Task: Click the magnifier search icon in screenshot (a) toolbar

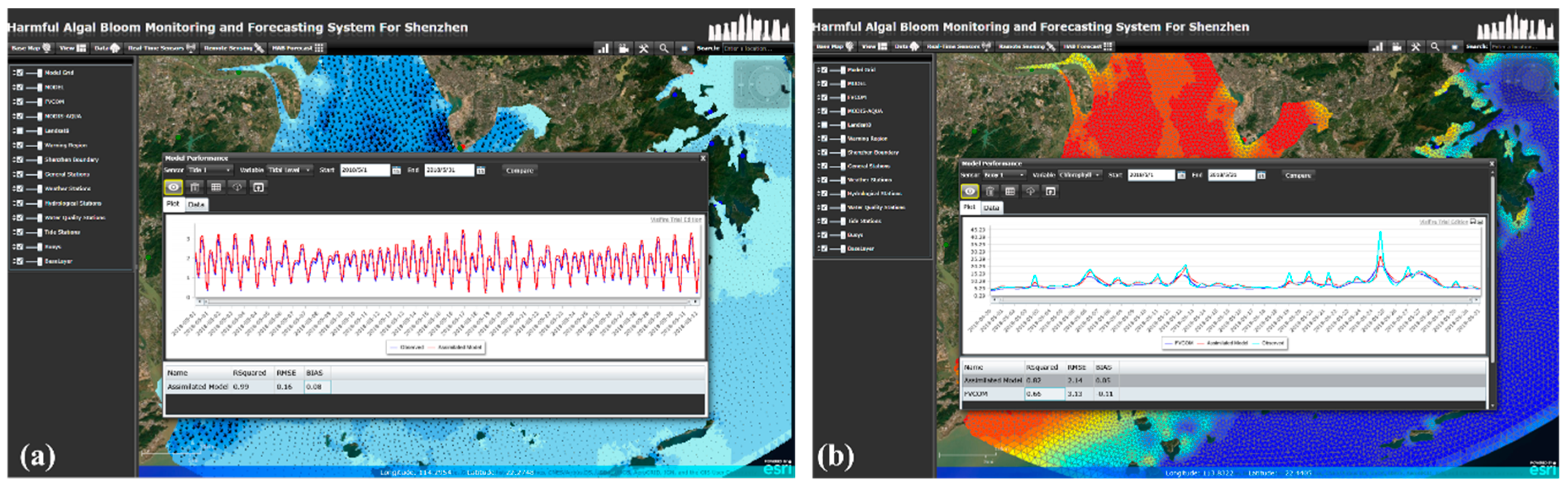Action: [x=663, y=48]
